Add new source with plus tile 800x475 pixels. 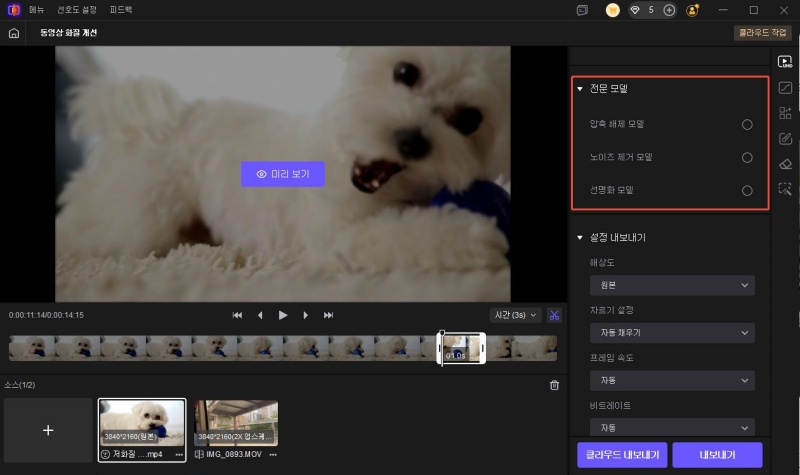pos(48,429)
